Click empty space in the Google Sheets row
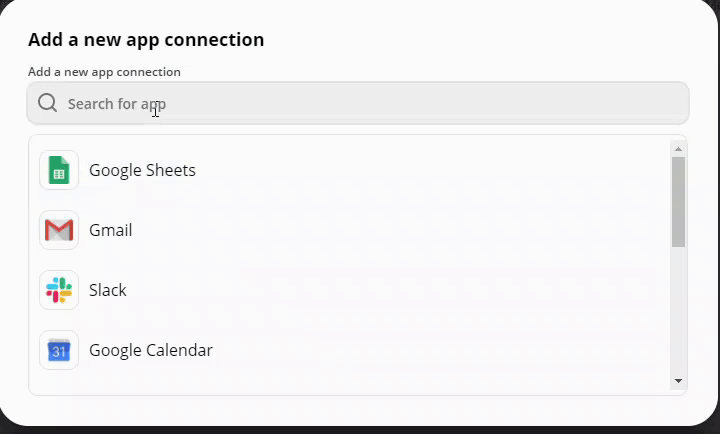 point(413,170)
